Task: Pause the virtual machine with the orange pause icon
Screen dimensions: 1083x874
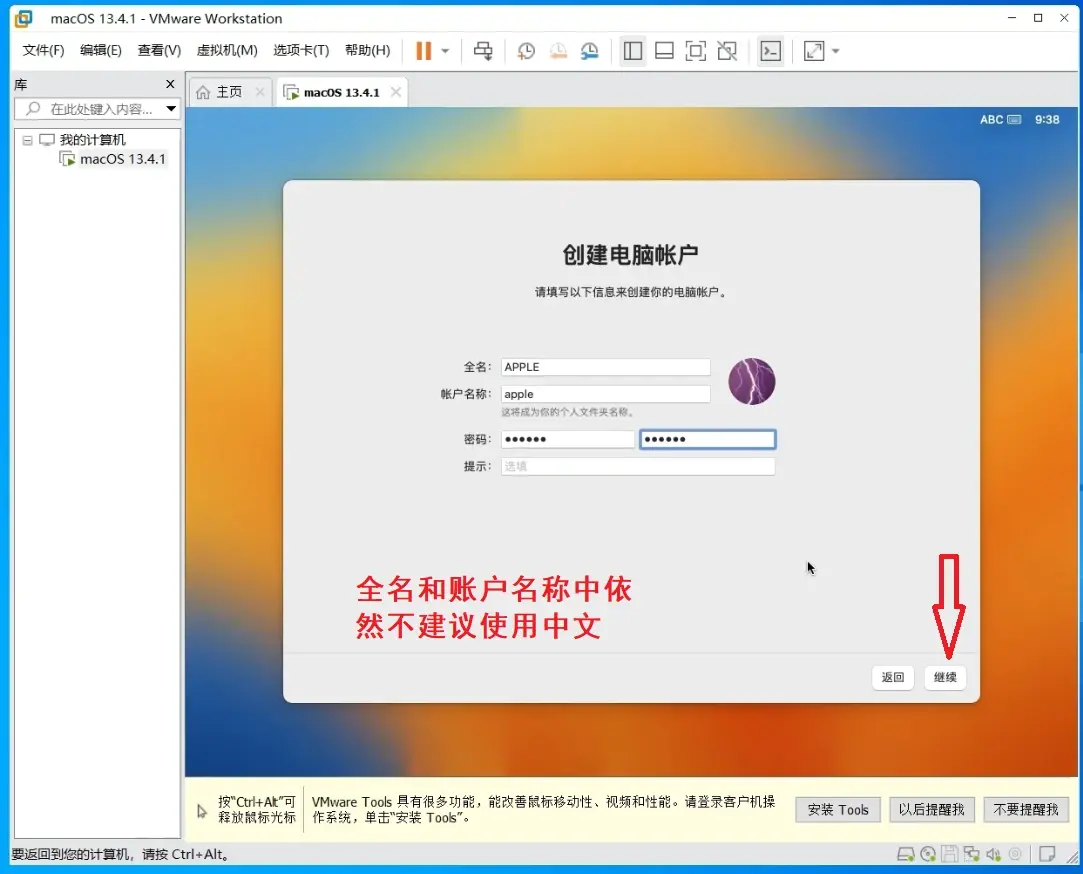Action: point(423,50)
